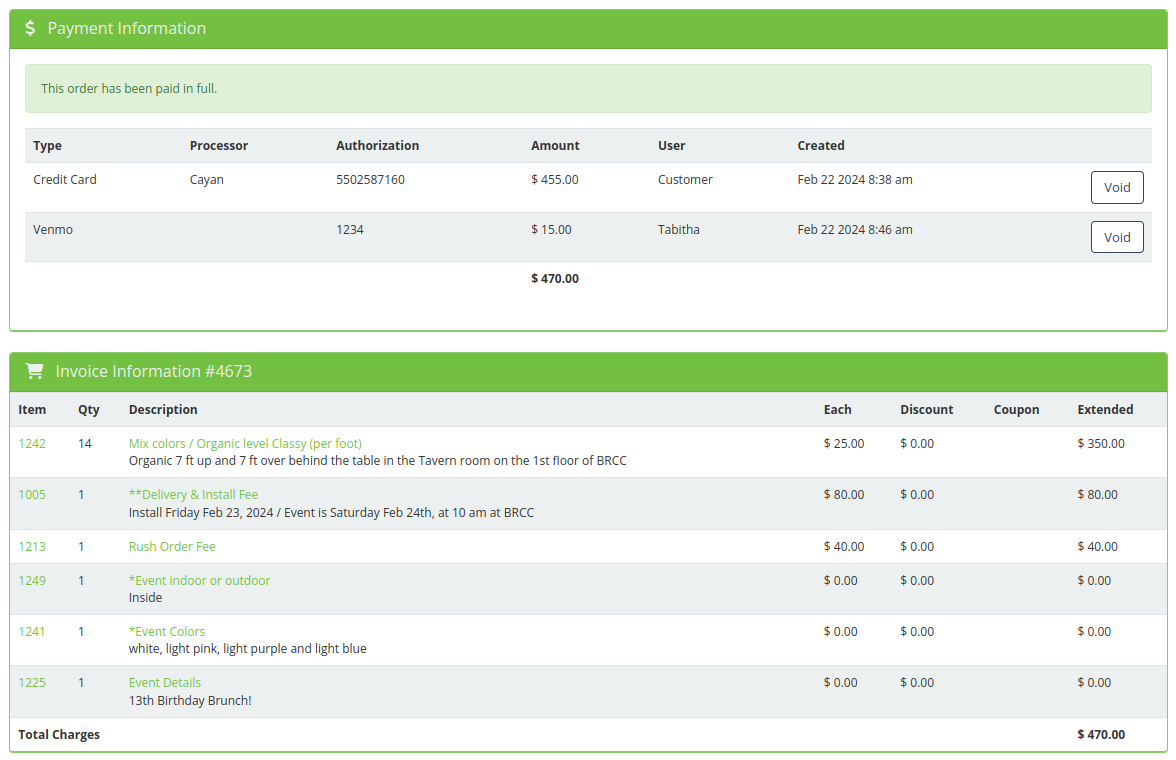Open Mix colors / Organic level Classy link
Viewport: 1176px width, 760px height.
point(245,443)
